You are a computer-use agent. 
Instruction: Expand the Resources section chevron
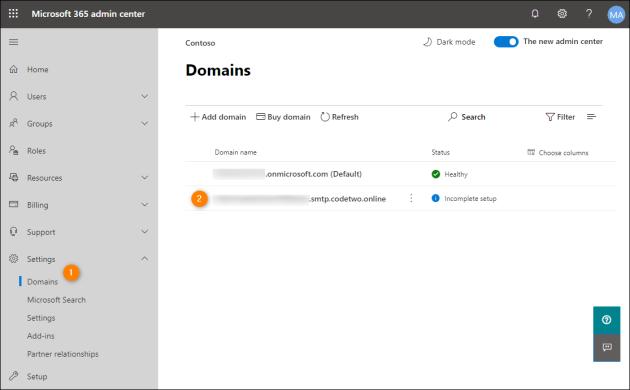(145, 177)
